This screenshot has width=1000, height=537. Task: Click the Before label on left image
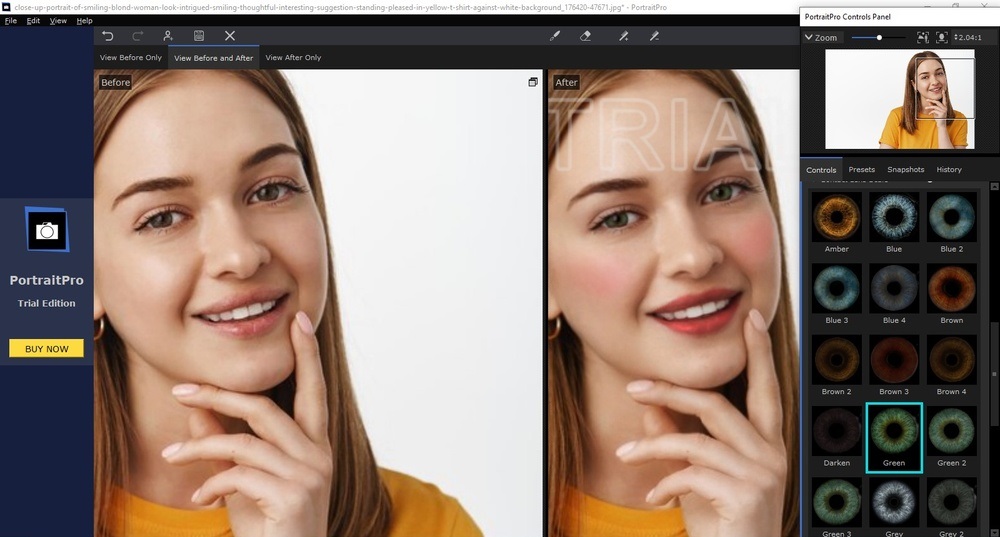(x=115, y=82)
